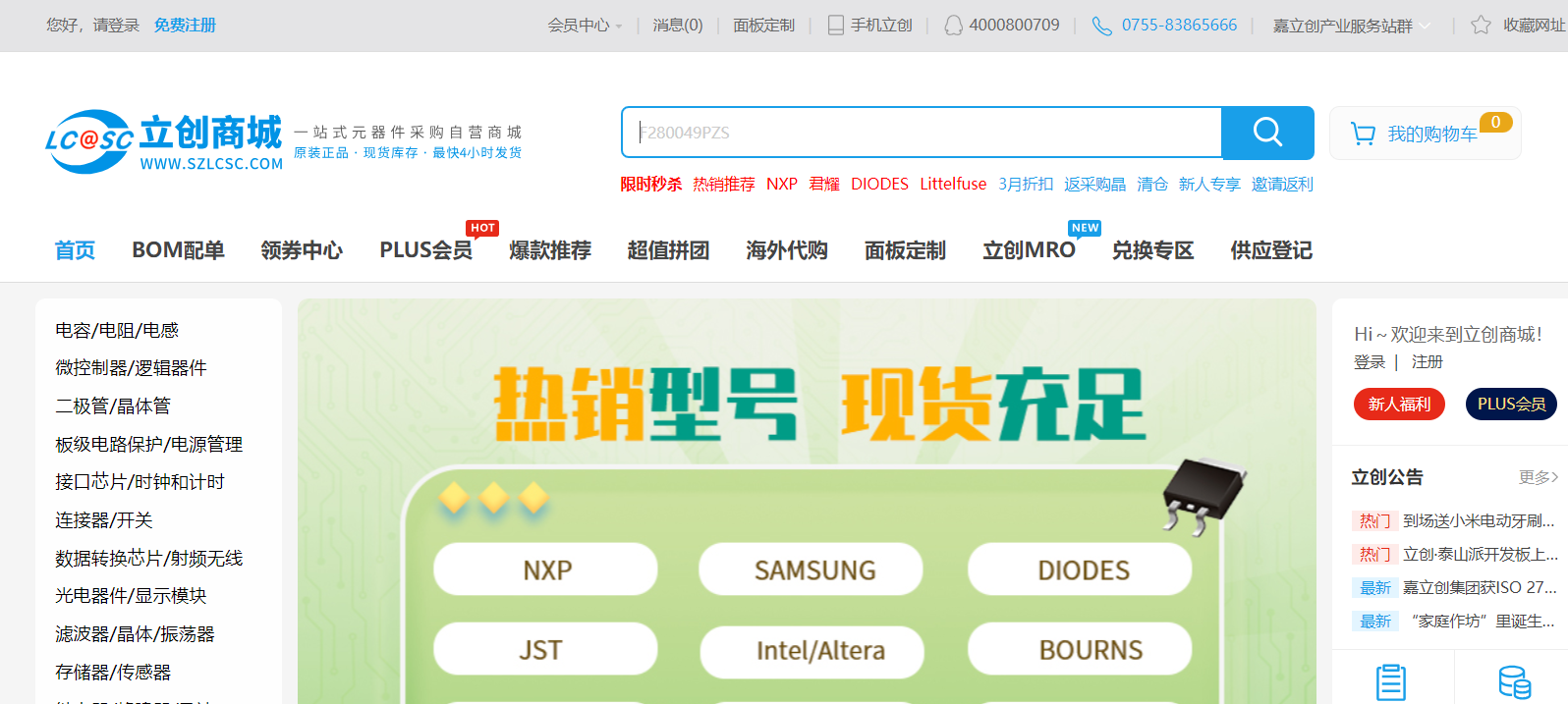Click the Littelfuse keyword link
The width and height of the screenshot is (1568, 704).
coord(953,185)
